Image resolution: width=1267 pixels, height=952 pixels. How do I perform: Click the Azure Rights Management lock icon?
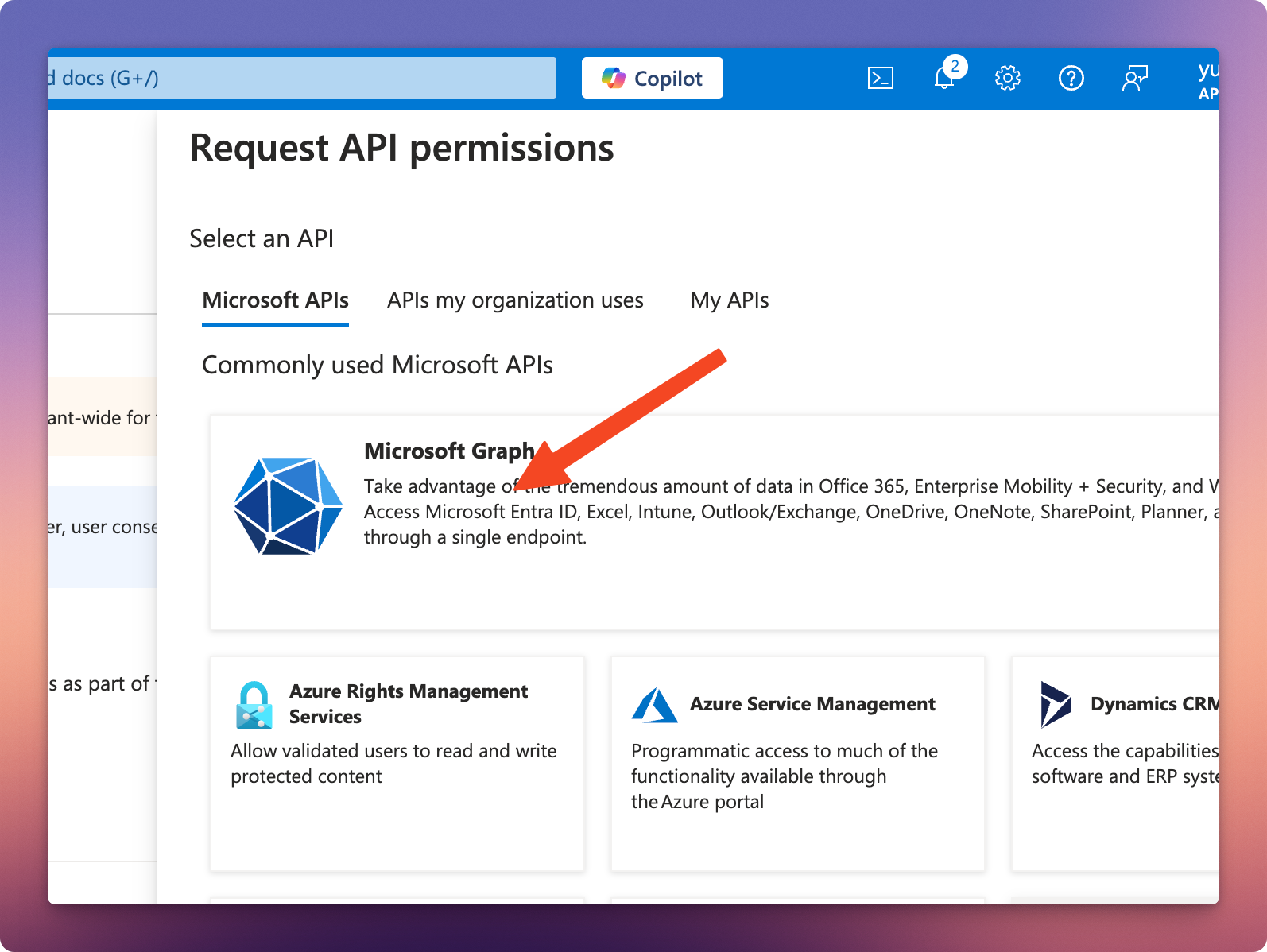[x=254, y=705]
